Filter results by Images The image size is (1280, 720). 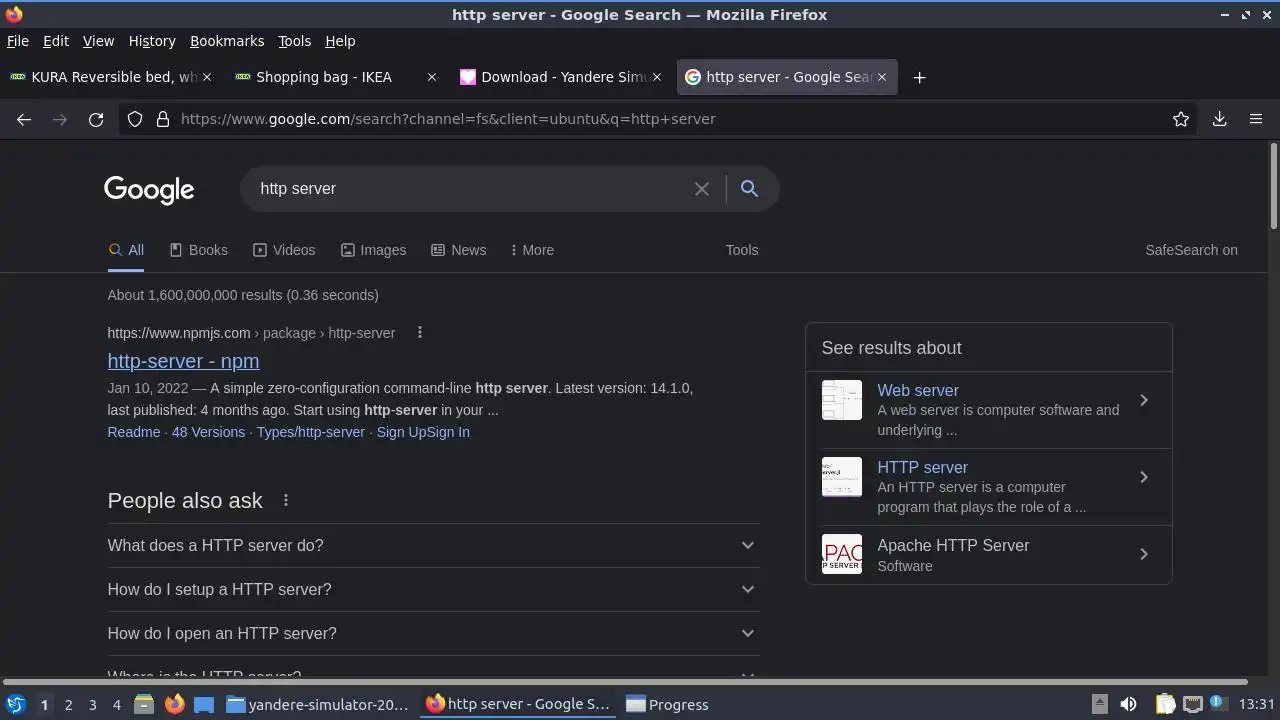click(x=373, y=250)
